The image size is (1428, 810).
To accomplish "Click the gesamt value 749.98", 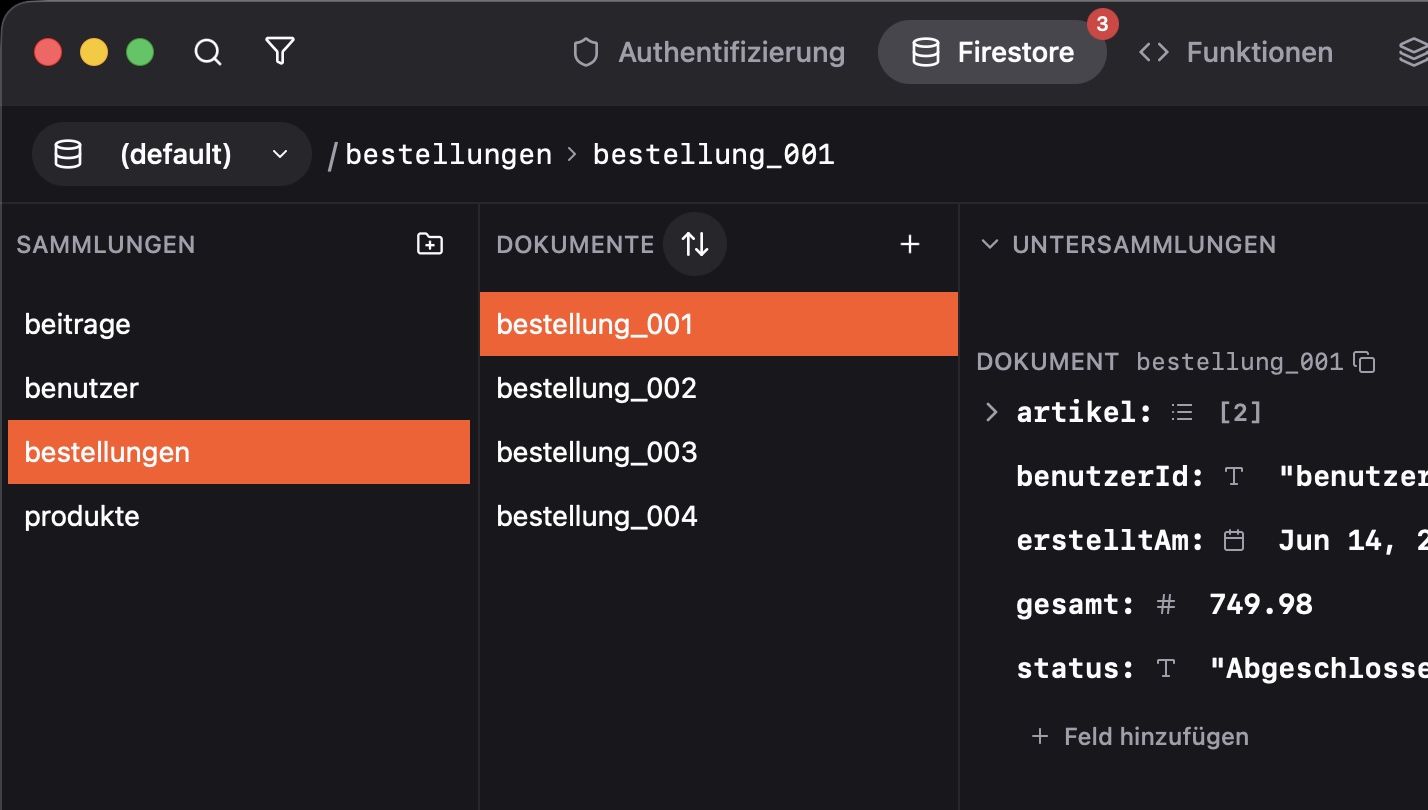I will (1261, 604).
